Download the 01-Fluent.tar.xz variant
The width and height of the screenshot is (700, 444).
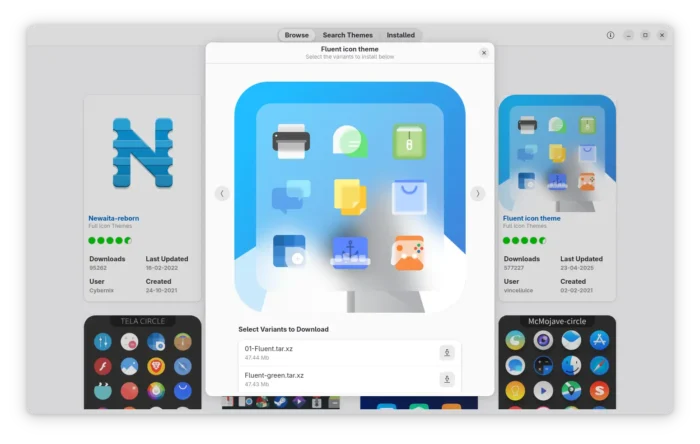[x=447, y=353]
